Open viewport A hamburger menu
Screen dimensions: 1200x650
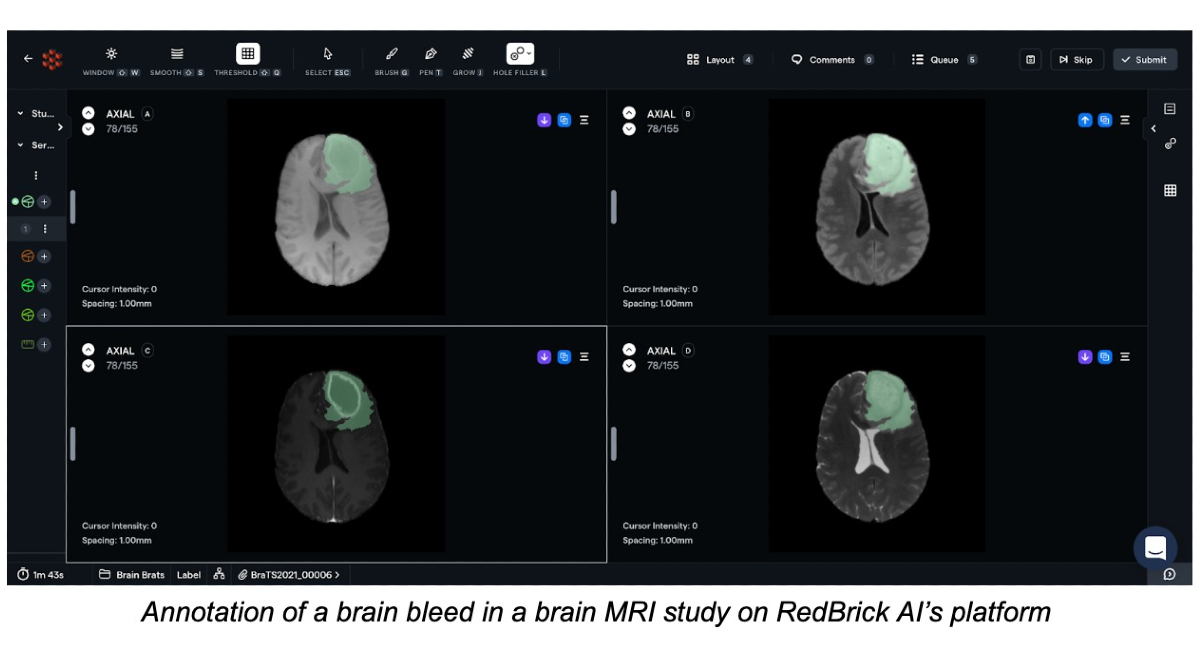pyautogui.click(x=584, y=120)
